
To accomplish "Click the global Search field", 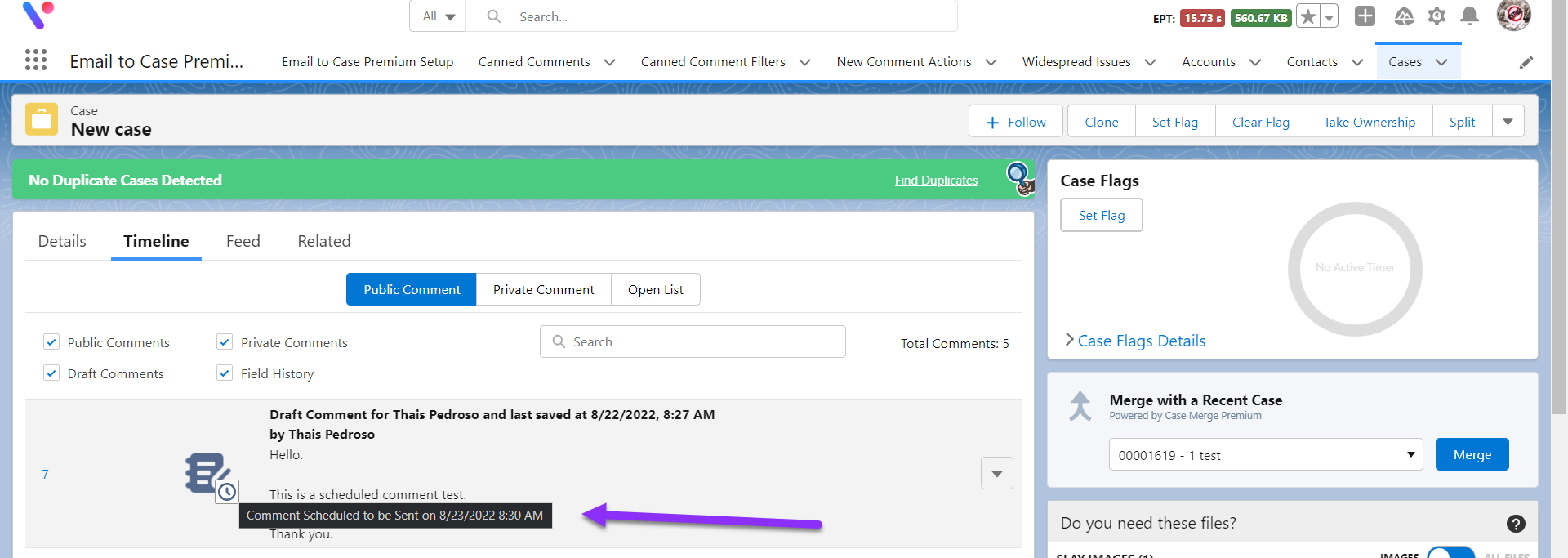I will coord(711,16).
